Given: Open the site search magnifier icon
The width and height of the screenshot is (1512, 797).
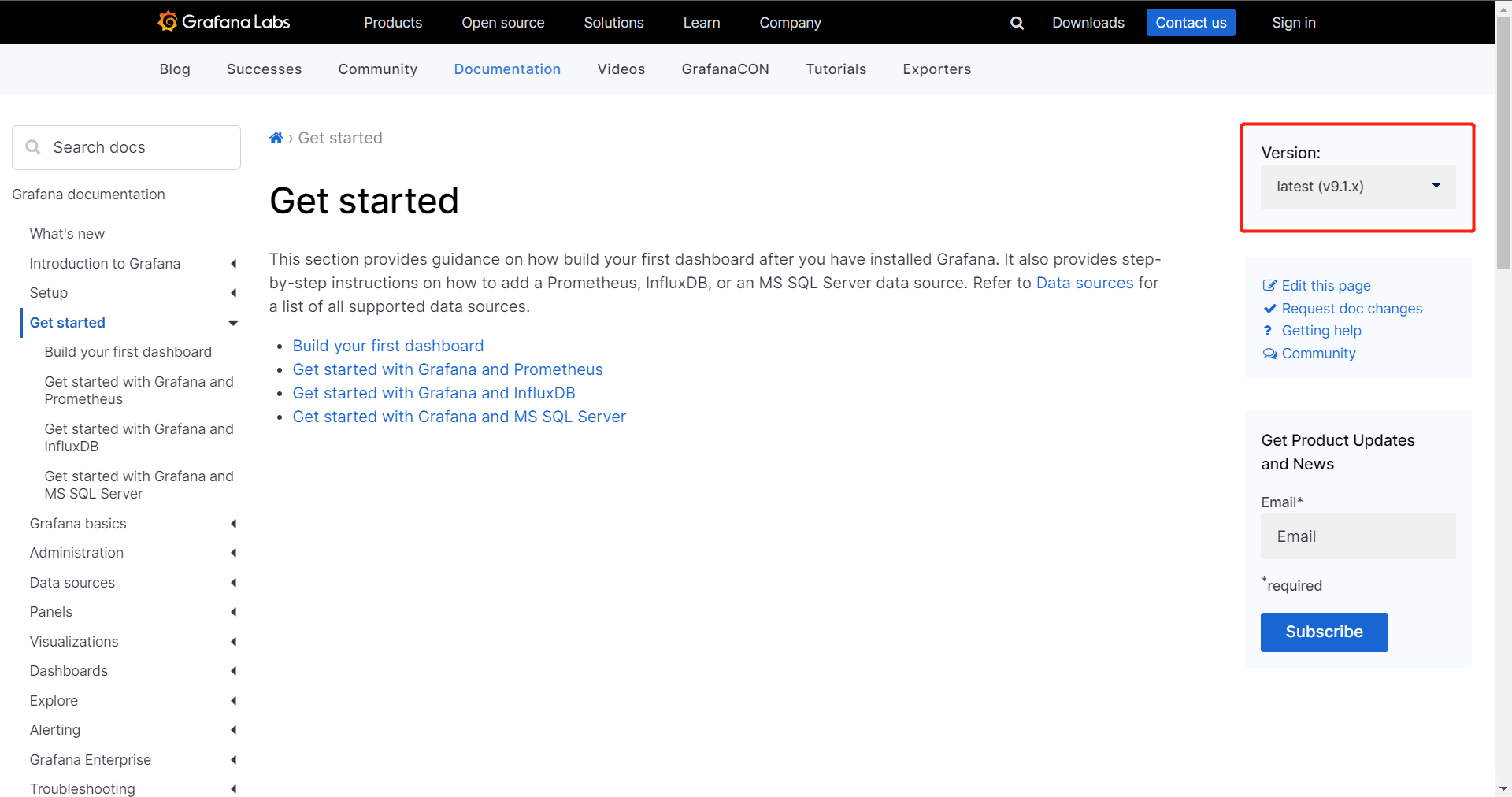Looking at the screenshot, I should 1017,23.
